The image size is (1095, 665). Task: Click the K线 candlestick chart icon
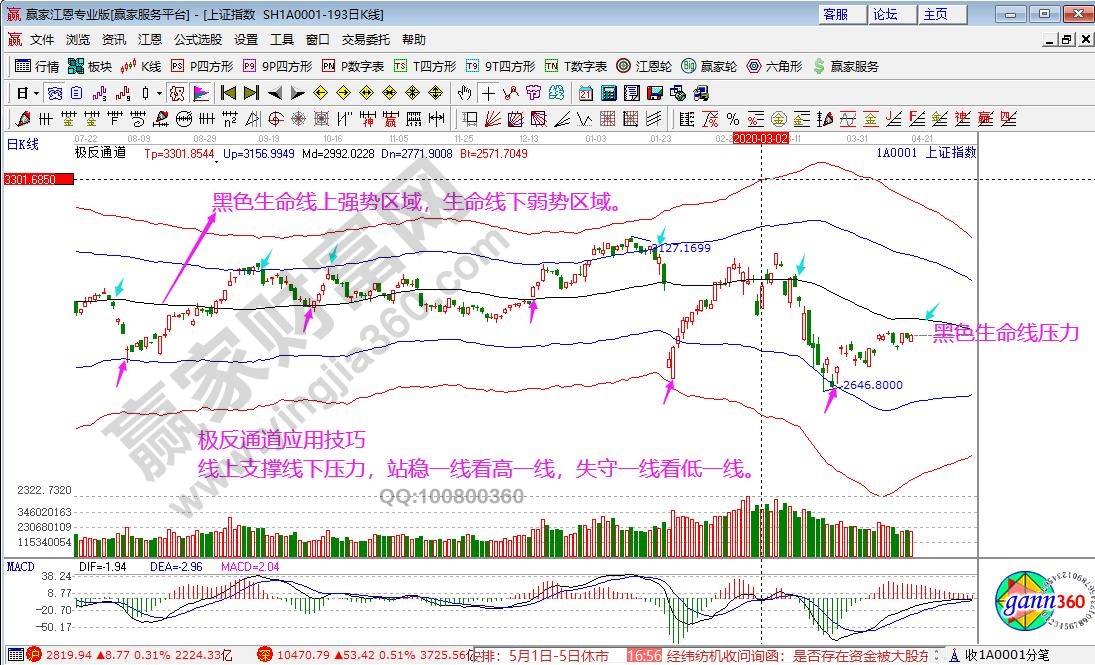pyautogui.click(x=141, y=66)
